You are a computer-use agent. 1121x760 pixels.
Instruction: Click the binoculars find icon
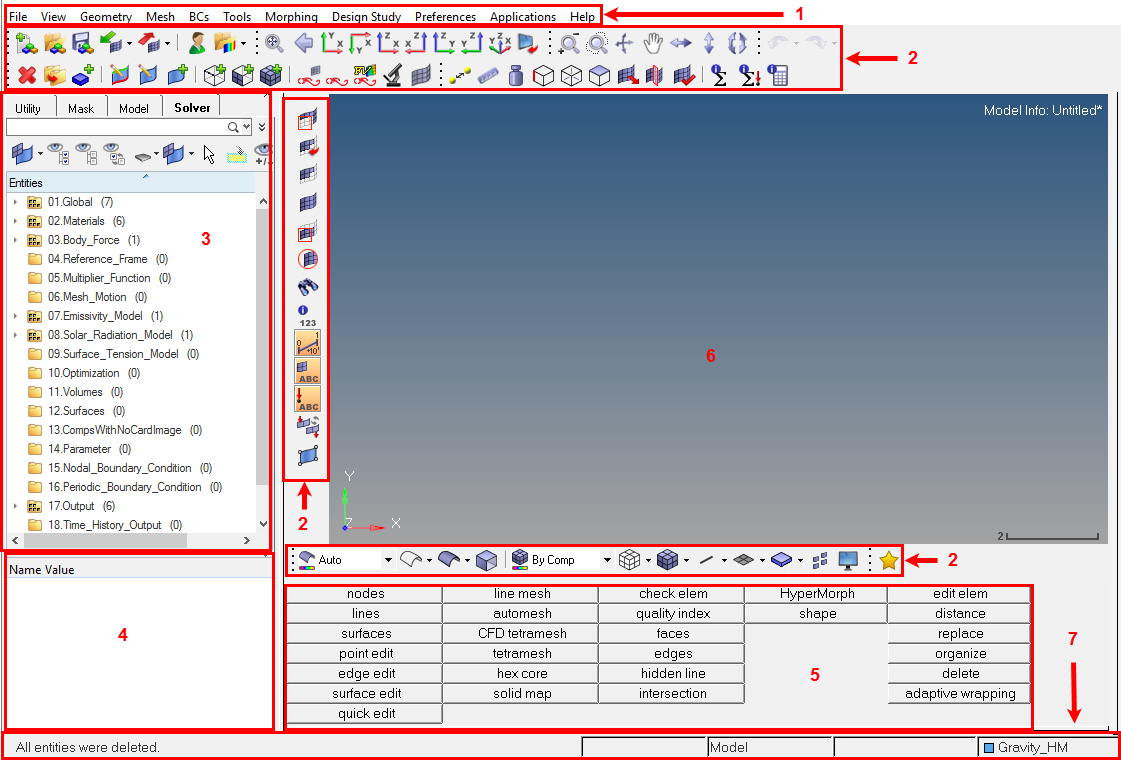(309, 287)
